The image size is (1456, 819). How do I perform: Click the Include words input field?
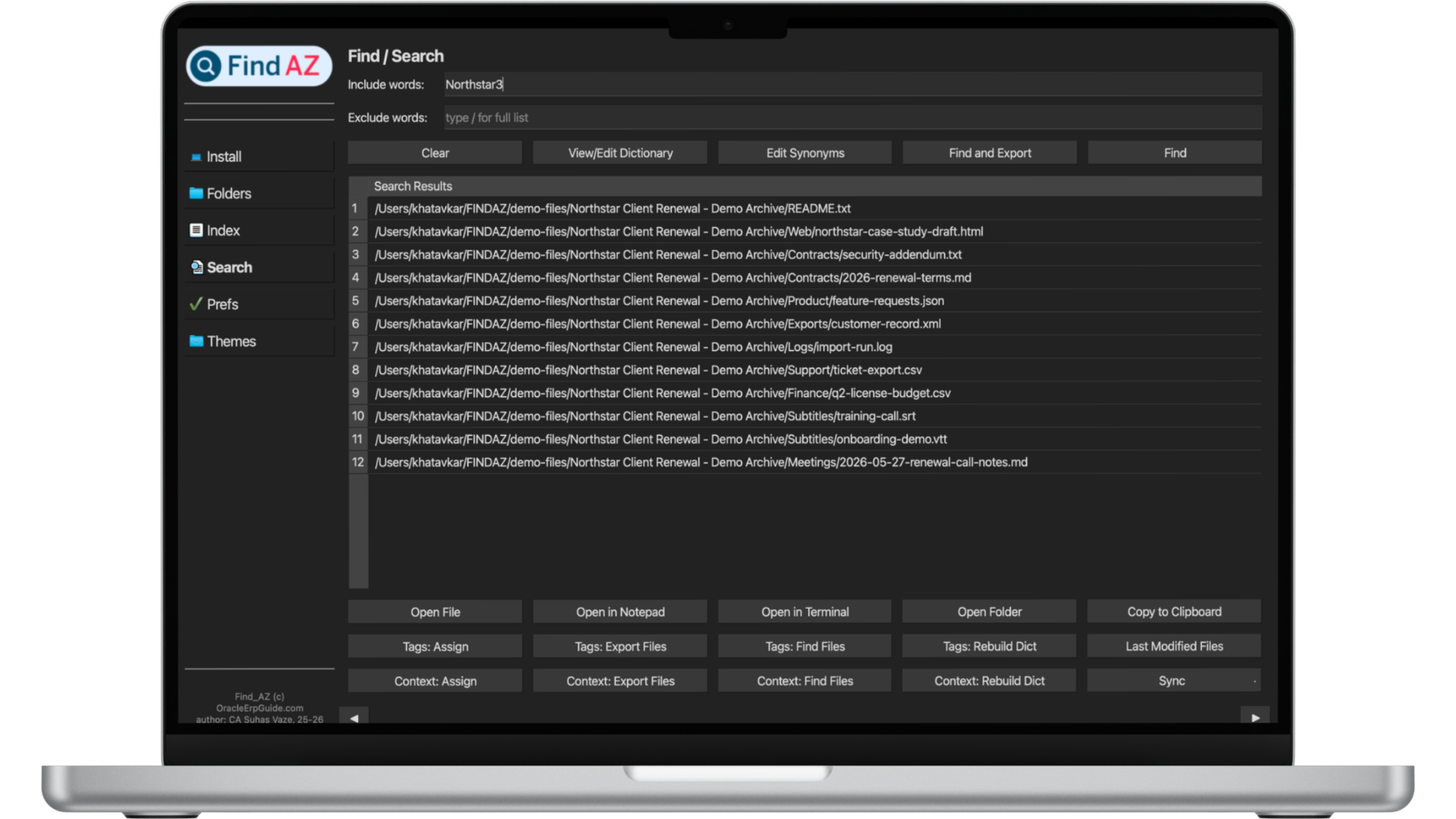pyautogui.click(x=852, y=84)
